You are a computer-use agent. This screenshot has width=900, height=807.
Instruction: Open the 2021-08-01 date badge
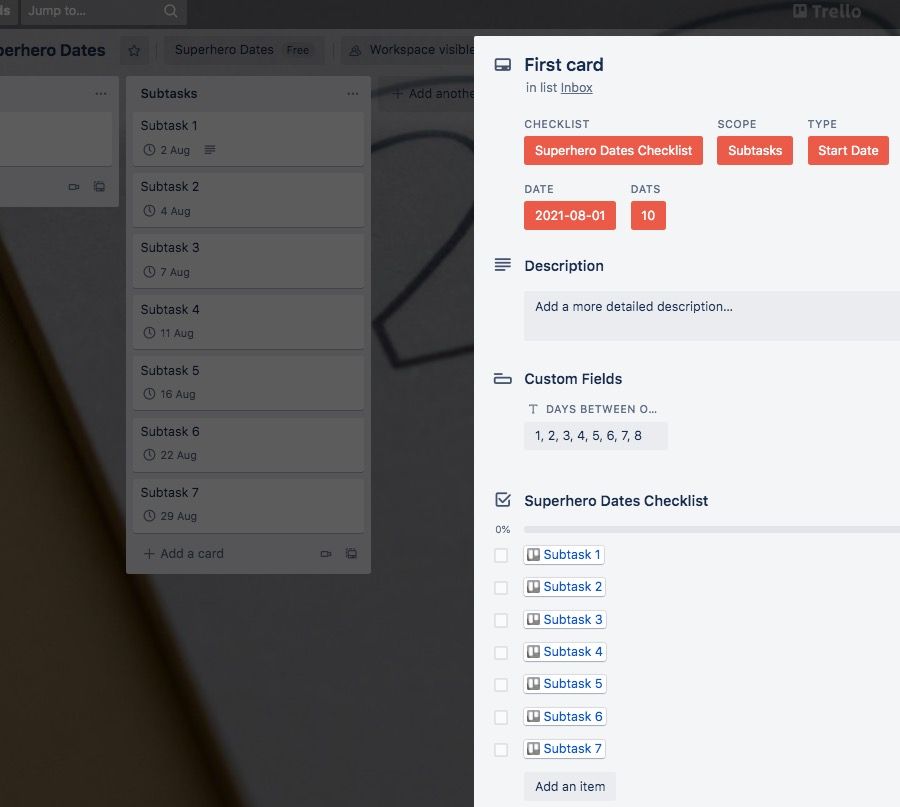pos(569,215)
